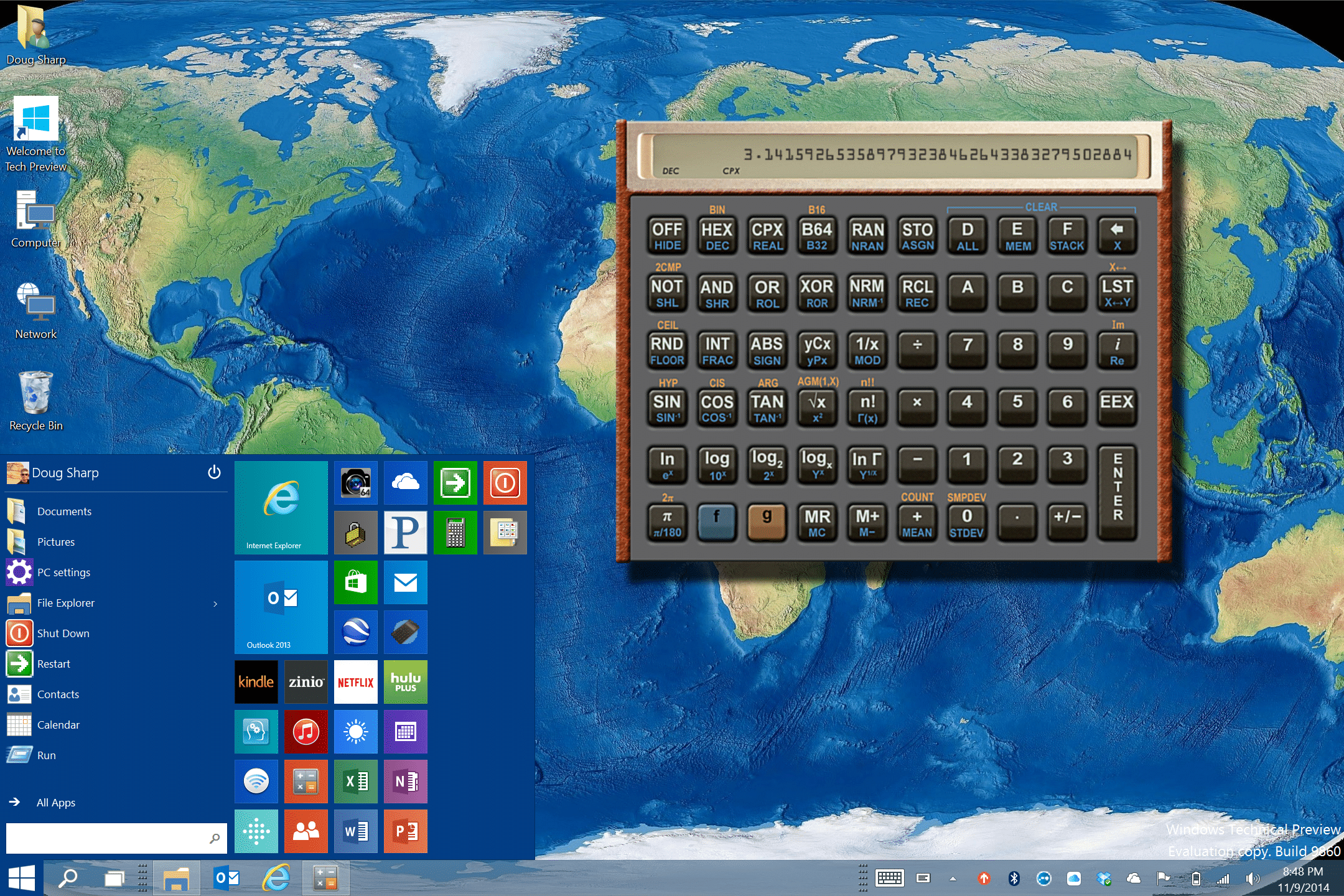Open Task View on taskbar

[114, 878]
